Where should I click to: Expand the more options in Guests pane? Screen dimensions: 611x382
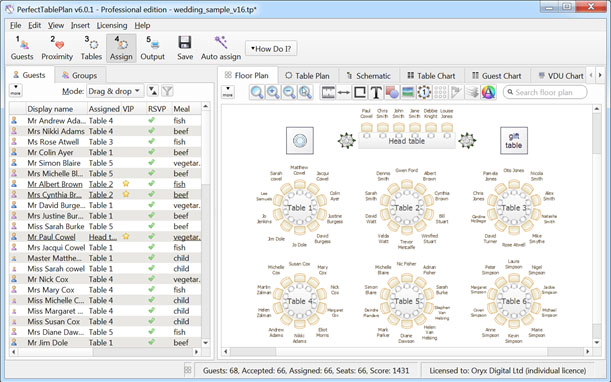click(x=16, y=90)
